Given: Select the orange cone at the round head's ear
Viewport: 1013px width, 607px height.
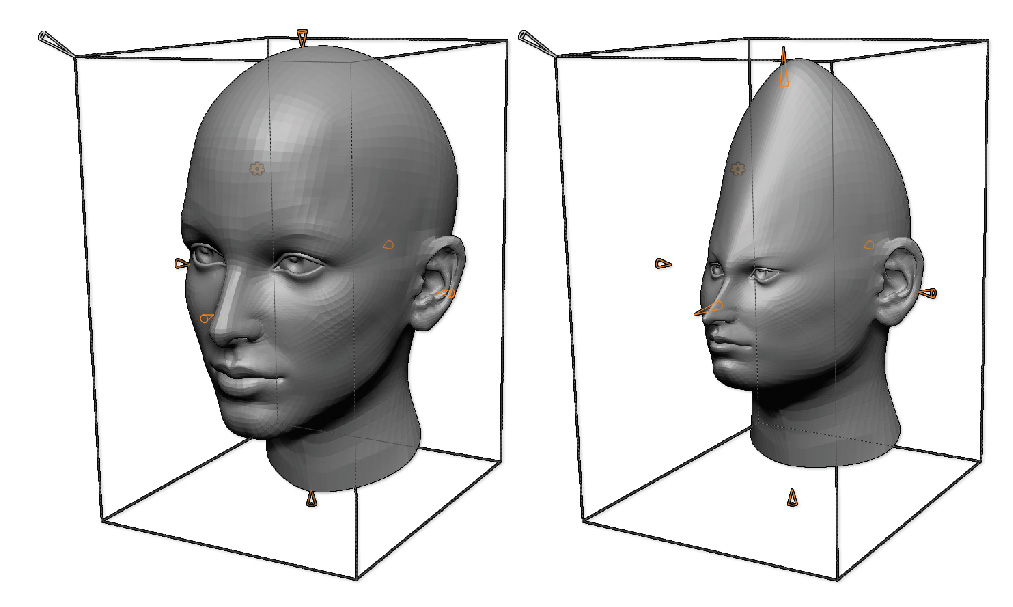Looking at the screenshot, I should (446, 294).
